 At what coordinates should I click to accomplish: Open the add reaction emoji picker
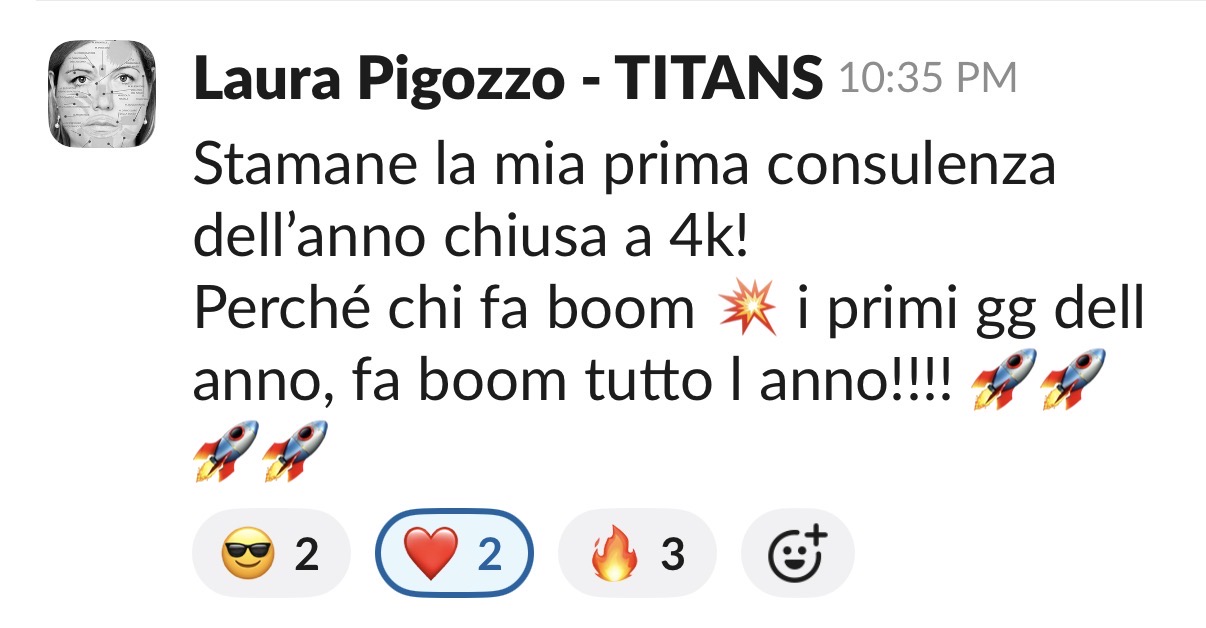[798, 553]
